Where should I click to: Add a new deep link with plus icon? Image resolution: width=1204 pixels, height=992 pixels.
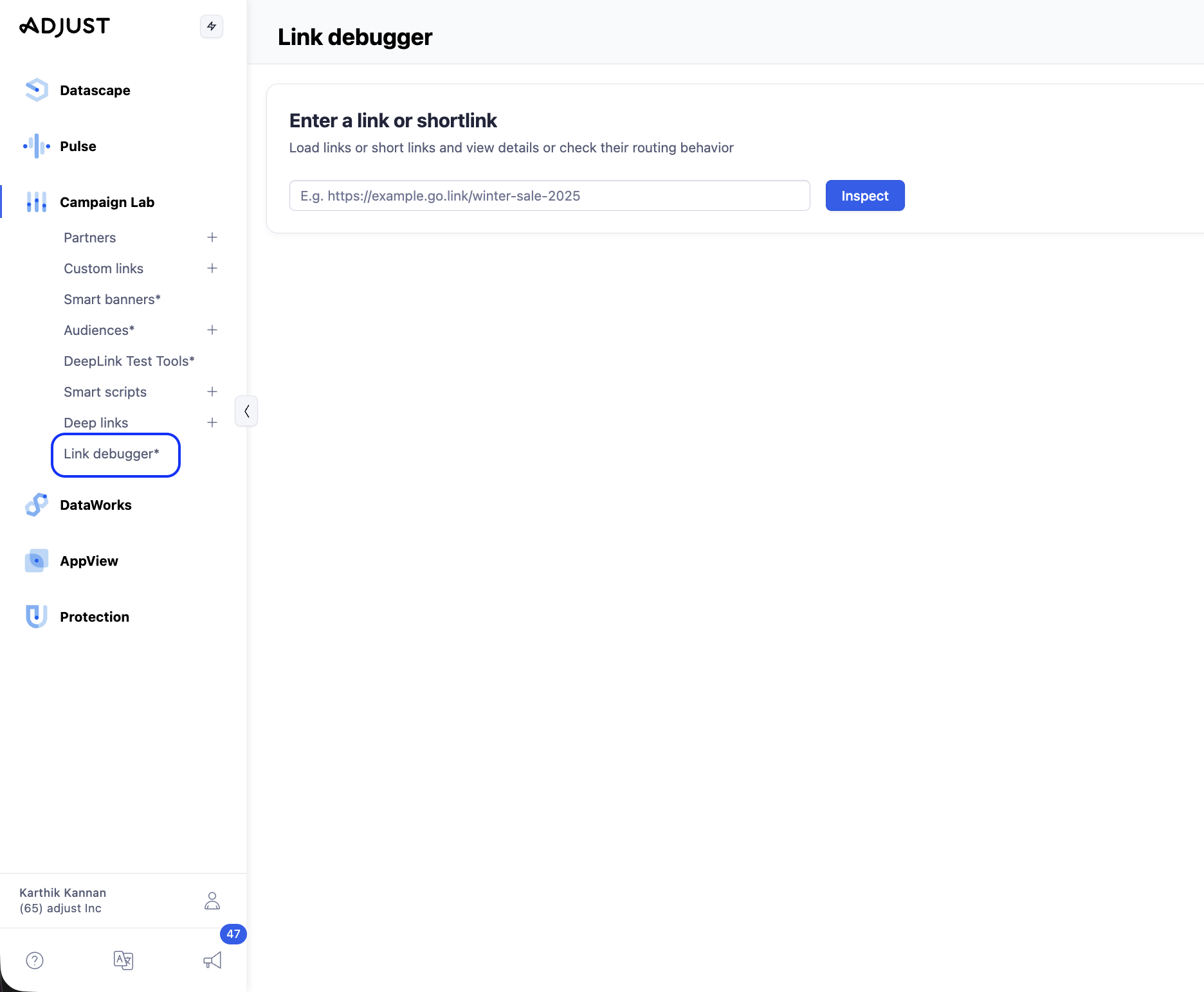click(212, 422)
